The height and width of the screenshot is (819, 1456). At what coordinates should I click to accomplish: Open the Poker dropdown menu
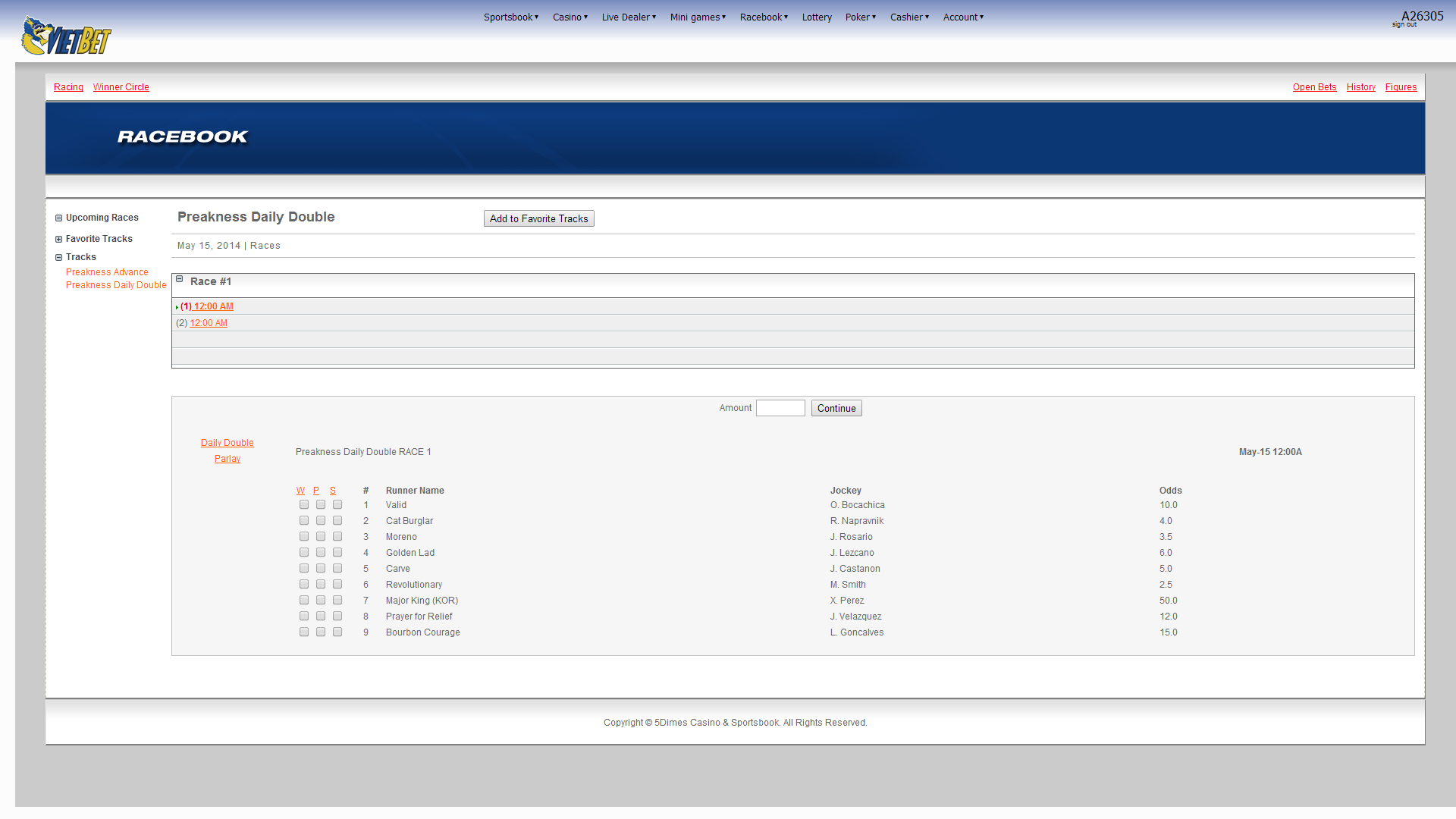(861, 17)
